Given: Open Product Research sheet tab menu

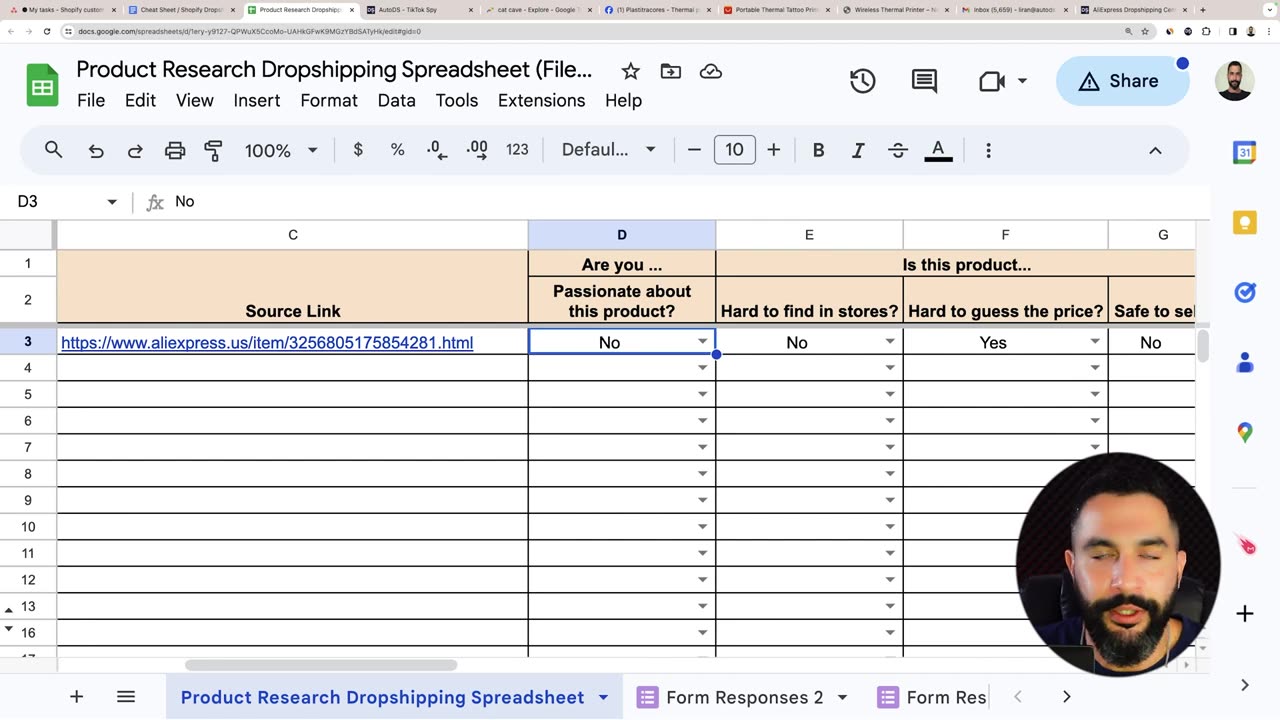Looking at the screenshot, I should pyautogui.click(x=603, y=698).
